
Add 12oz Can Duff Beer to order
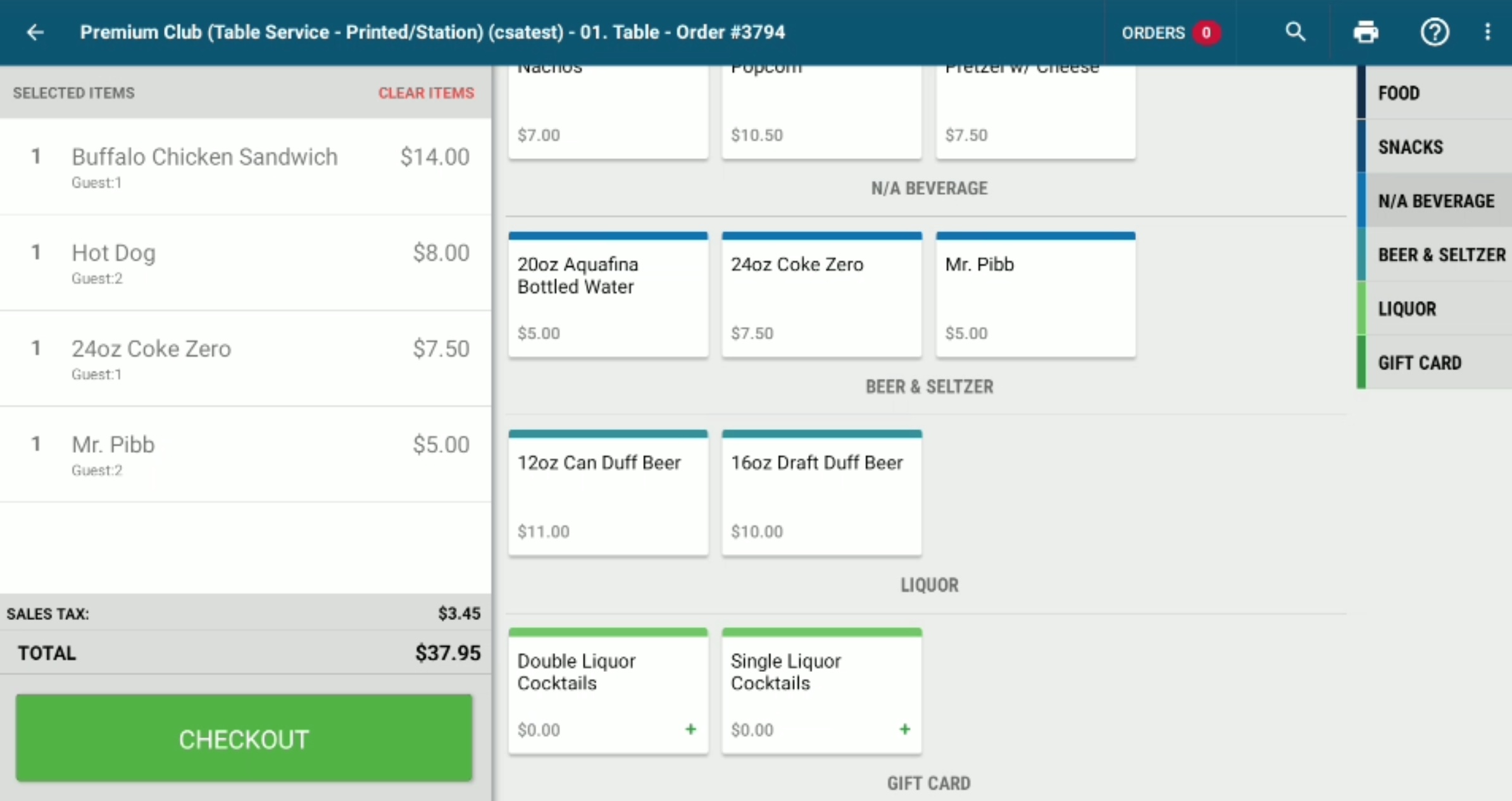(608, 493)
